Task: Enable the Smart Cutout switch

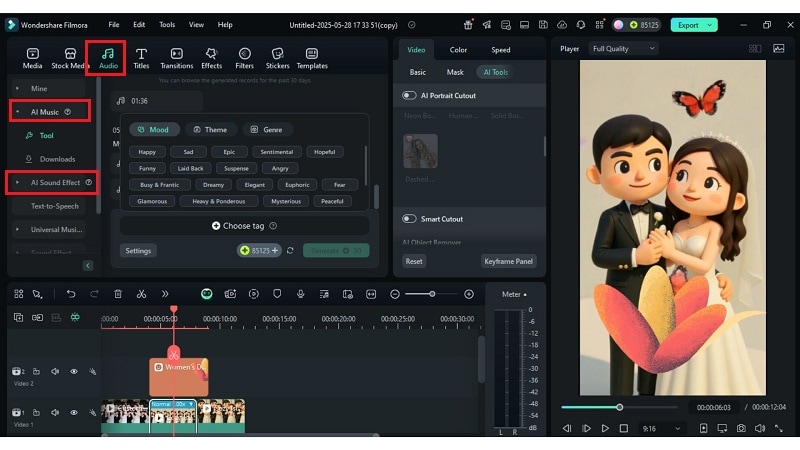Action: (x=409, y=219)
